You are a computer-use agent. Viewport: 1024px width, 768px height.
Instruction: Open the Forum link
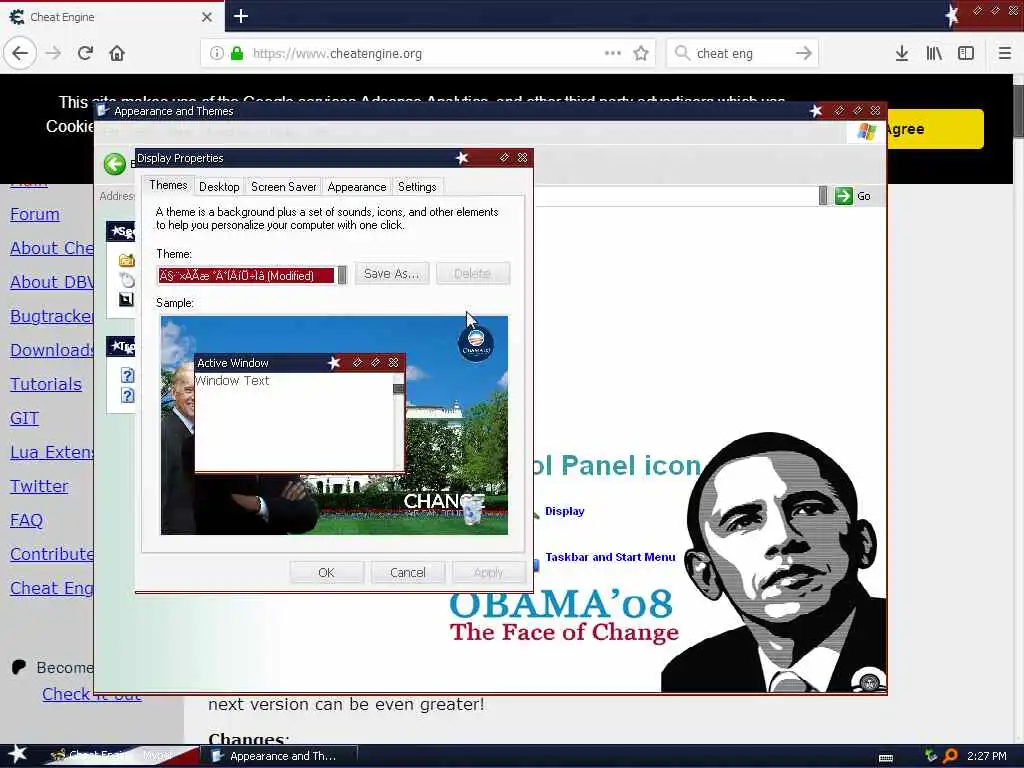point(35,214)
